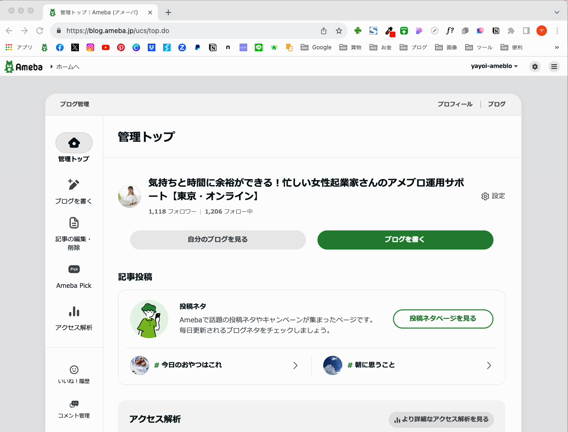The height and width of the screenshot is (432, 568).
Task: Open いいね！履歴 smiley icon
Action: coord(74,369)
